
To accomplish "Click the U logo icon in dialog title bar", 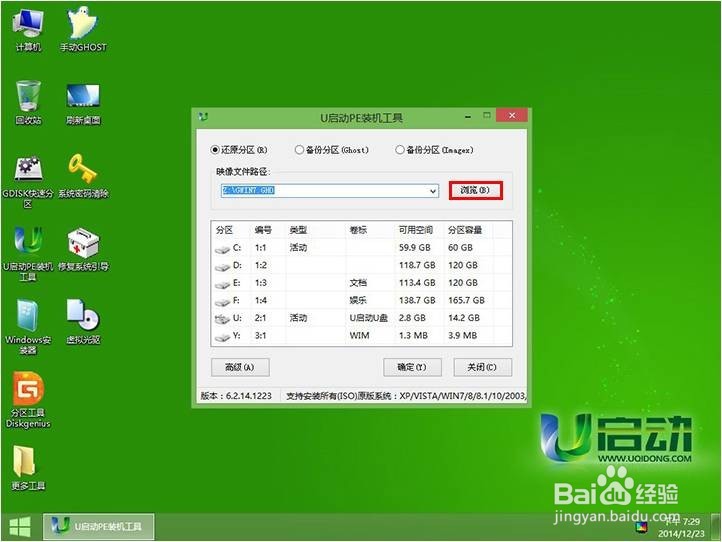I will [x=204, y=117].
